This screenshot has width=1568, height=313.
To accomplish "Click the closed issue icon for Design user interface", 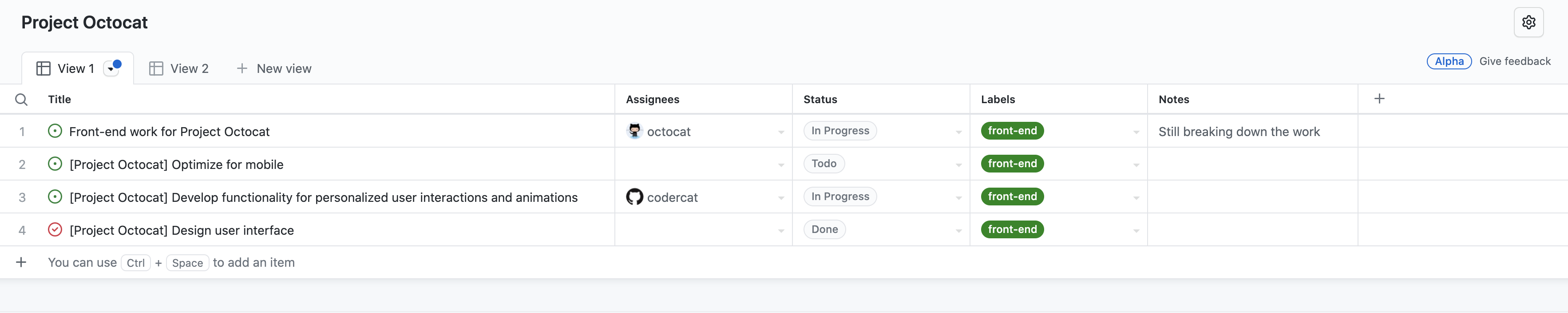I will tap(55, 229).
